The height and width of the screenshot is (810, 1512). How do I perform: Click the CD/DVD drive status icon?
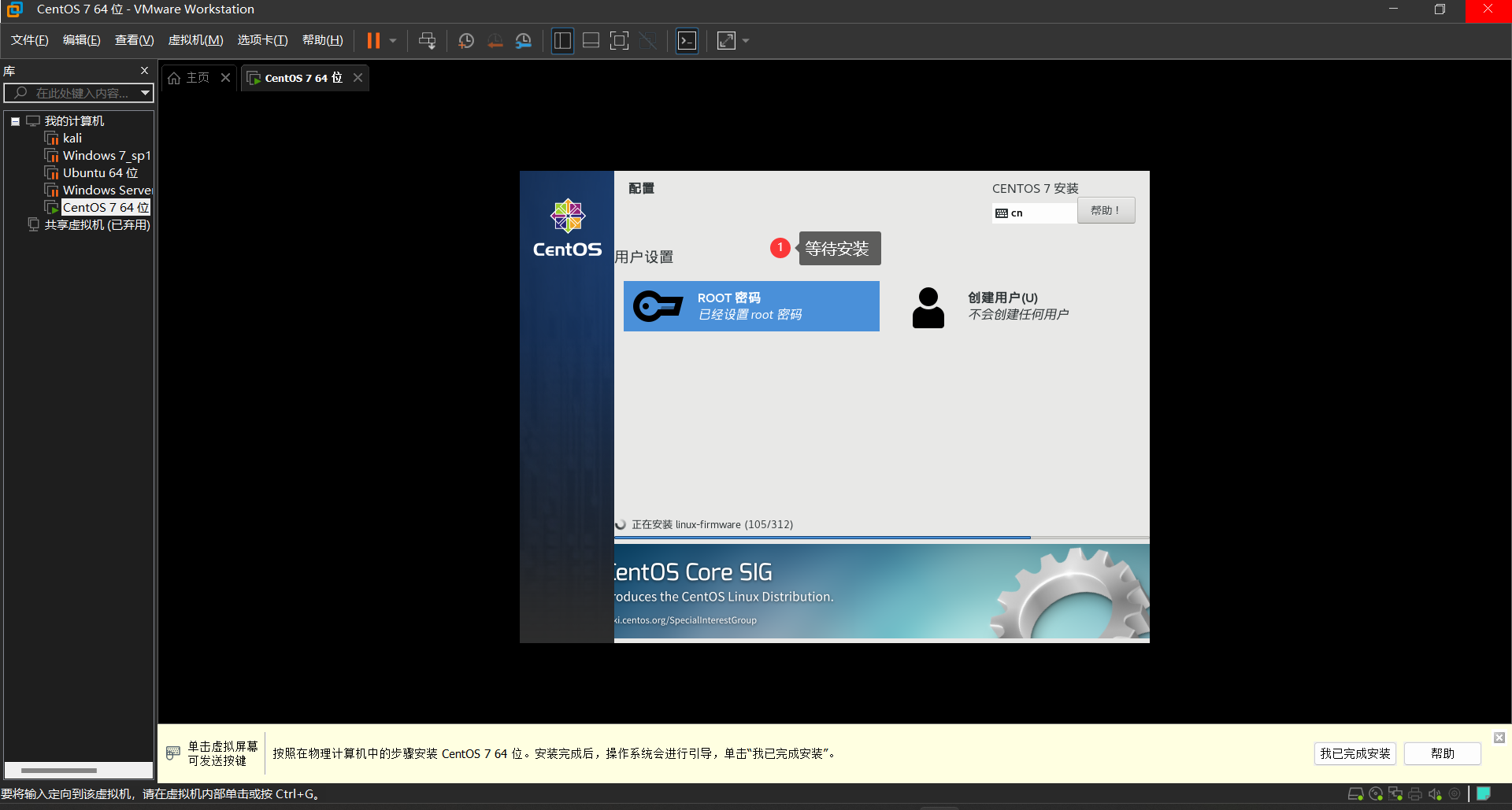[x=1376, y=794]
